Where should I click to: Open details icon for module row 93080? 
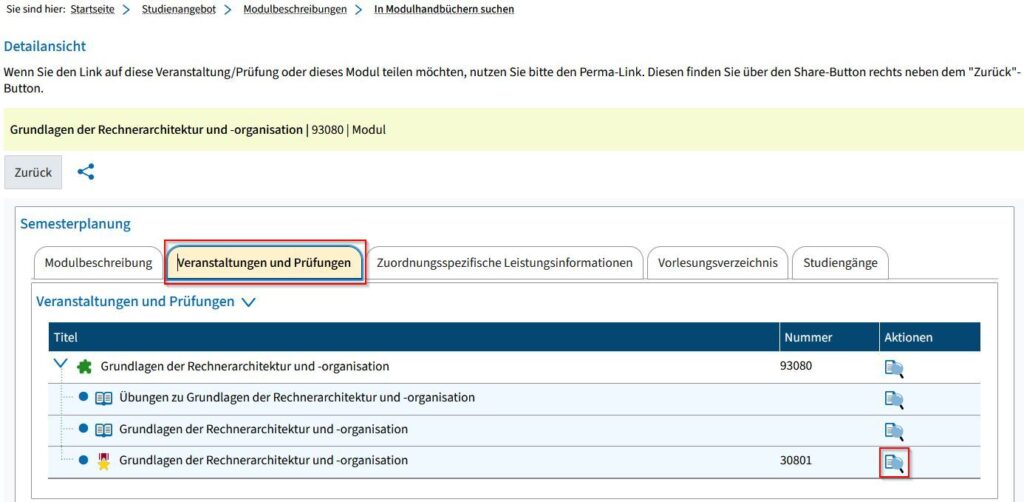(x=894, y=369)
